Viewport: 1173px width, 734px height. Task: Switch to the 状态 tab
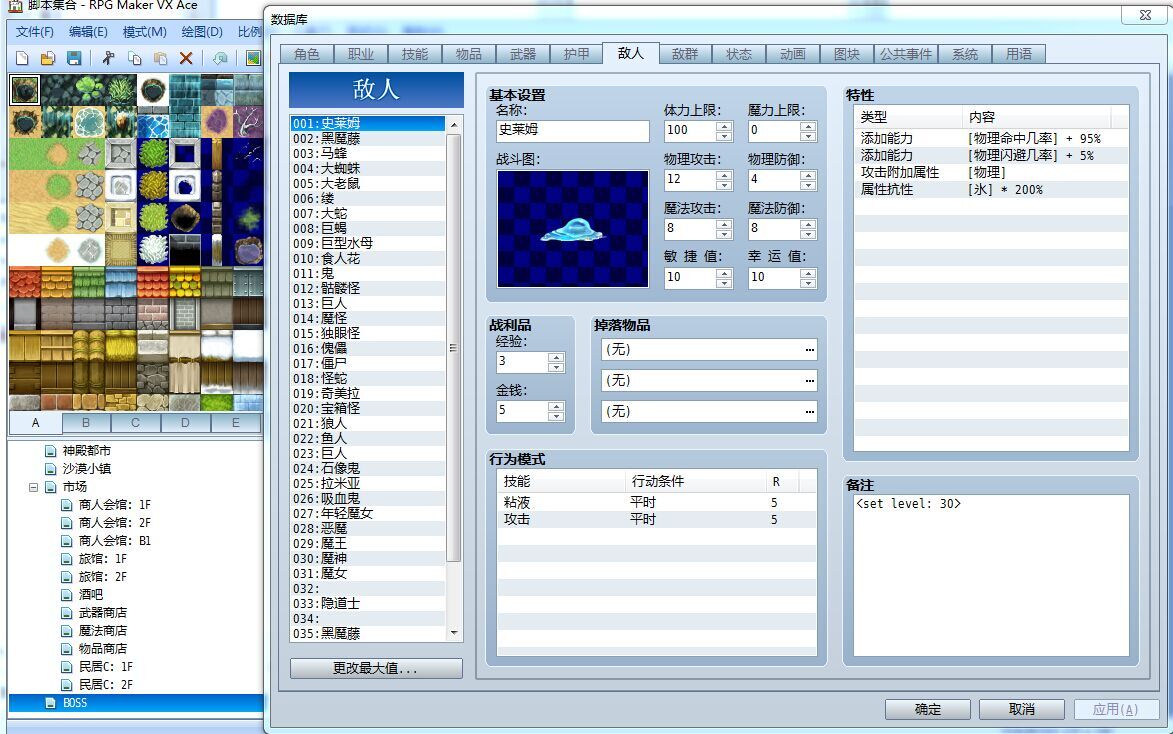[738, 54]
